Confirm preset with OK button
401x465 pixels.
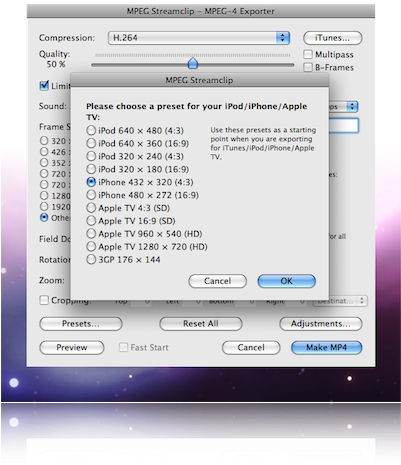point(286,281)
